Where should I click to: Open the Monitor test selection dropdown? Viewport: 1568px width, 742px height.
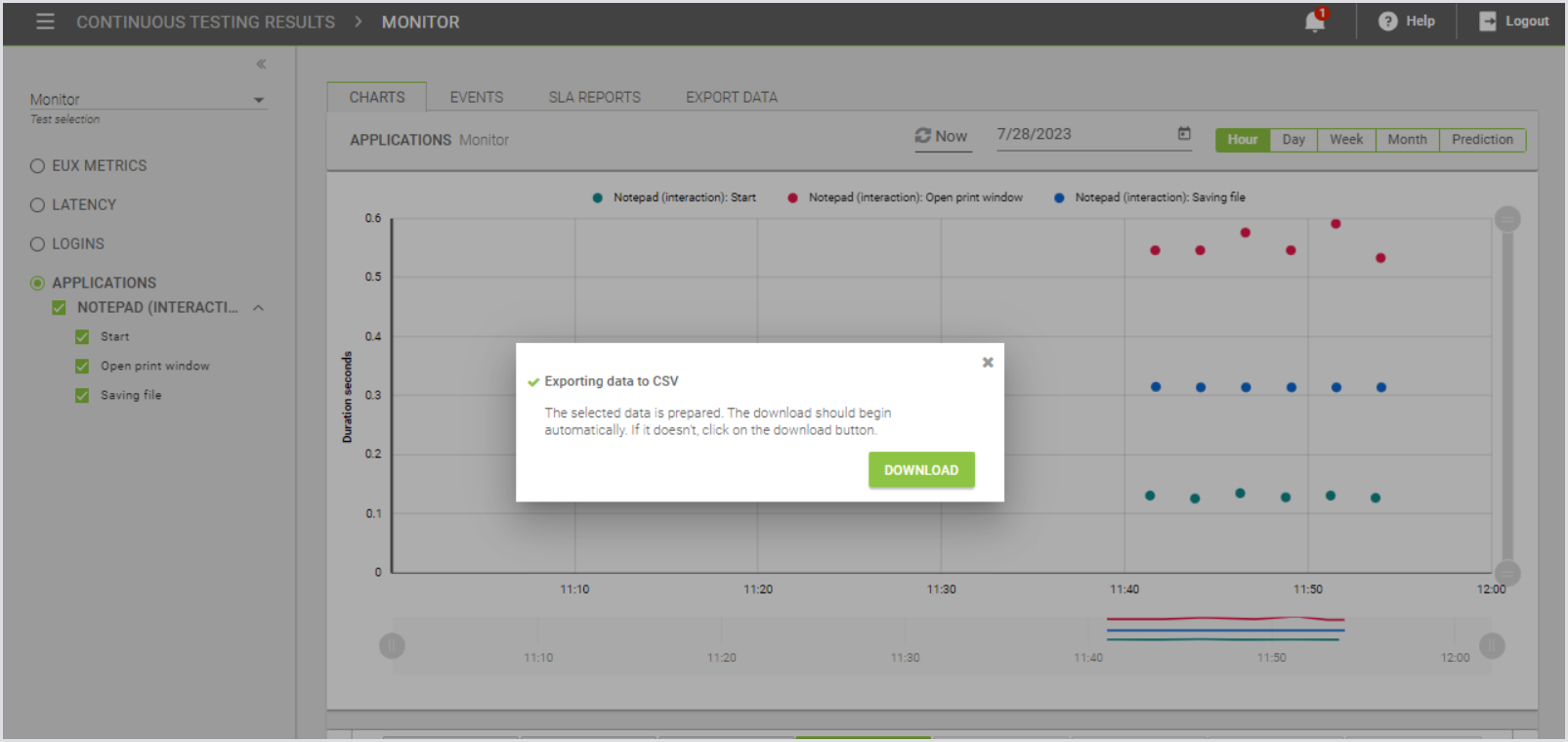pyautogui.click(x=259, y=100)
